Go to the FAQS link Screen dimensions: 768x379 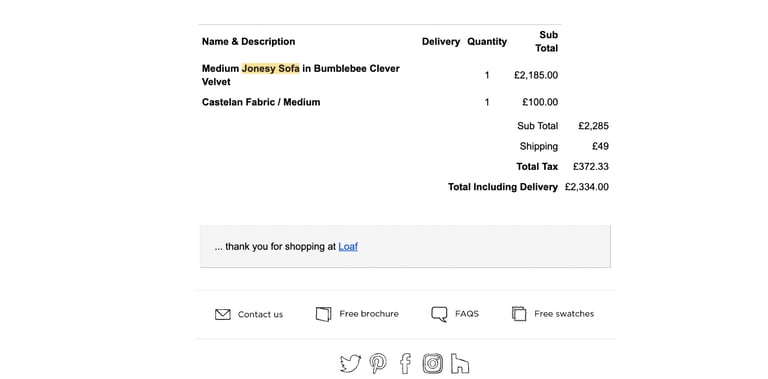coord(467,314)
